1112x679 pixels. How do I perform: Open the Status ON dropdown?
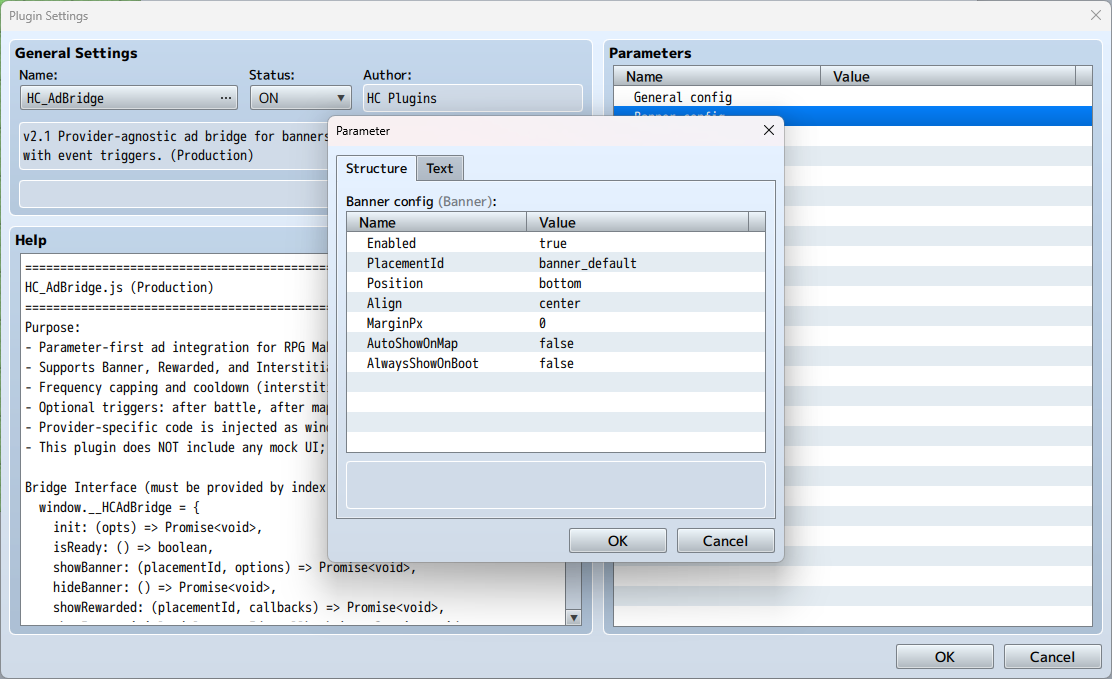tap(301, 98)
